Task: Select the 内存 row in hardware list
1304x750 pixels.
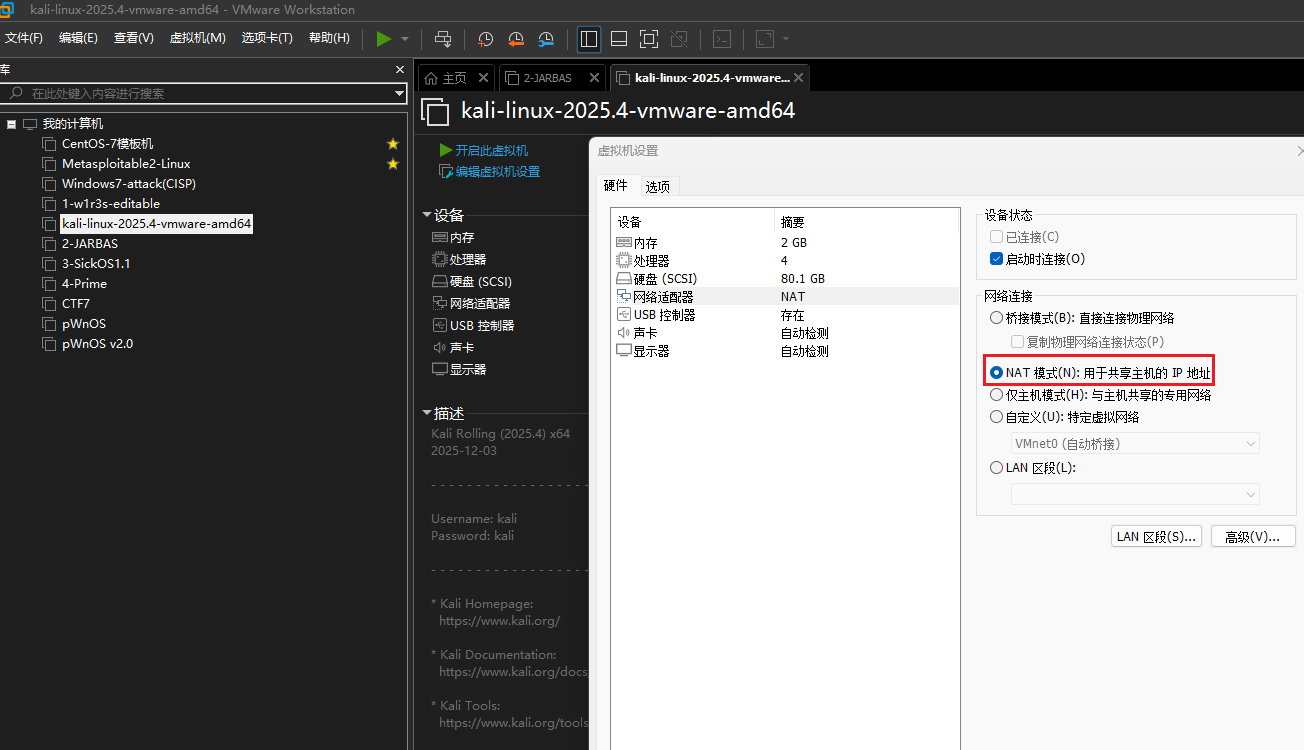Action: pyautogui.click(x=784, y=243)
